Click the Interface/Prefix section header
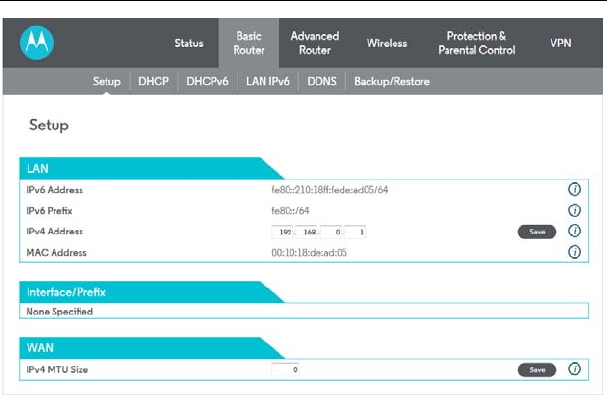This screenshot has height=395, width=607. pyautogui.click(x=152, y=292)
